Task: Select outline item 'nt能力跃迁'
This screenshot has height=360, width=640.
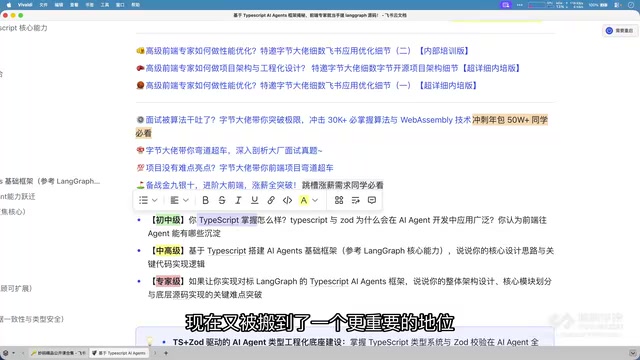Action: [x=18, y=197]
